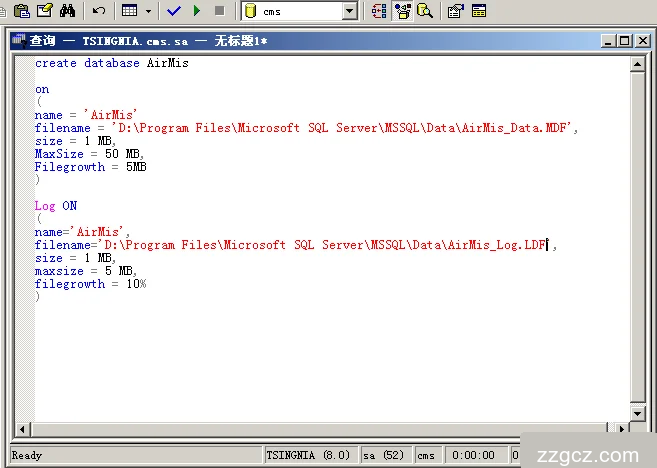Show the estimated execution plan icon
The image size is (657, 468).
[x=379, y=11]
